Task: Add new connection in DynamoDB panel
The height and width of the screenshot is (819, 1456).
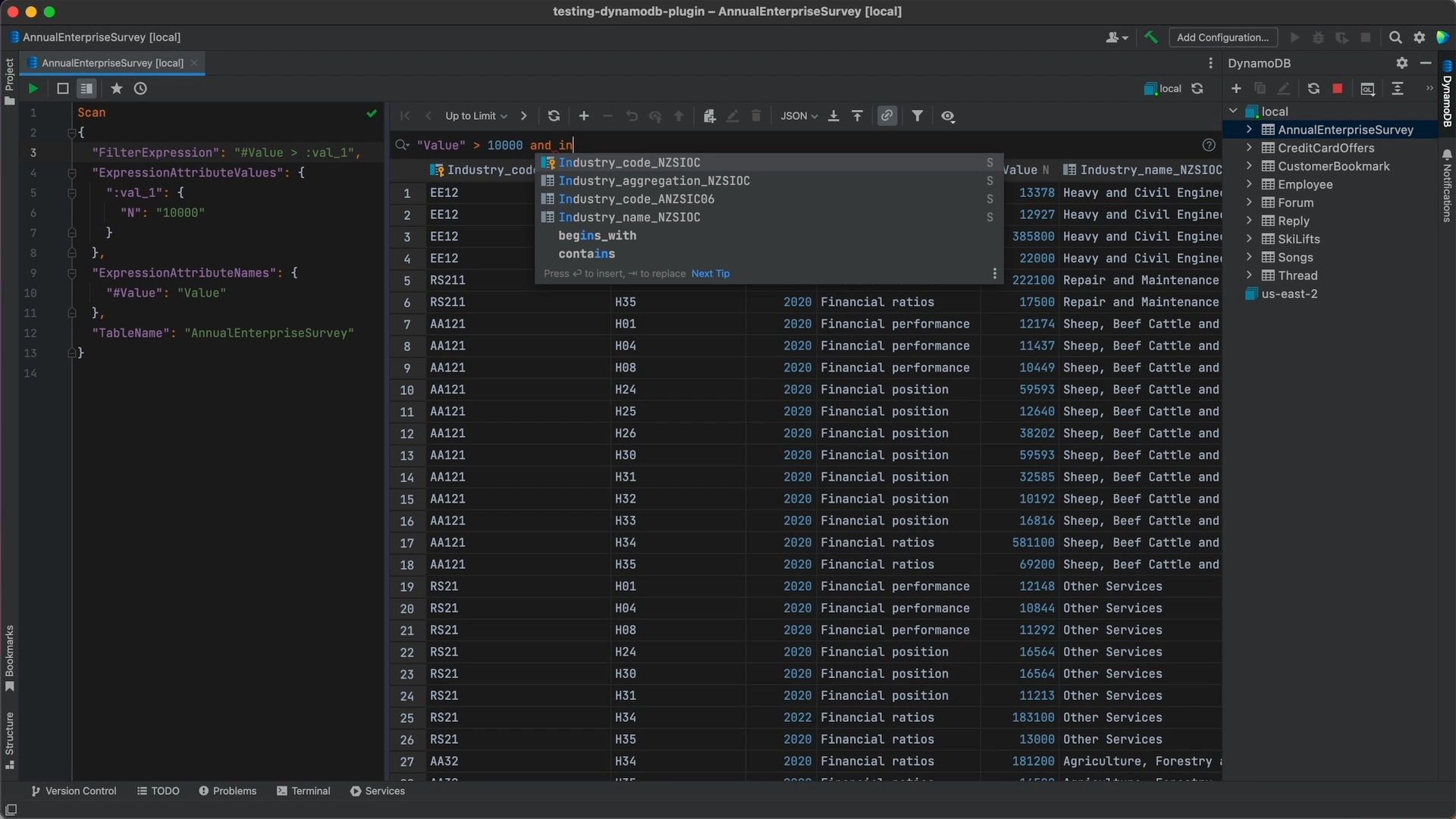Action: [x=1236, y=89]
